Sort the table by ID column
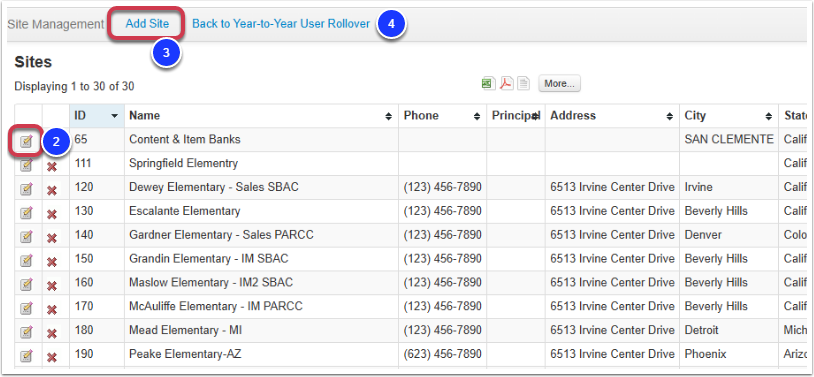The image size is (814, 377). point(97,116)
